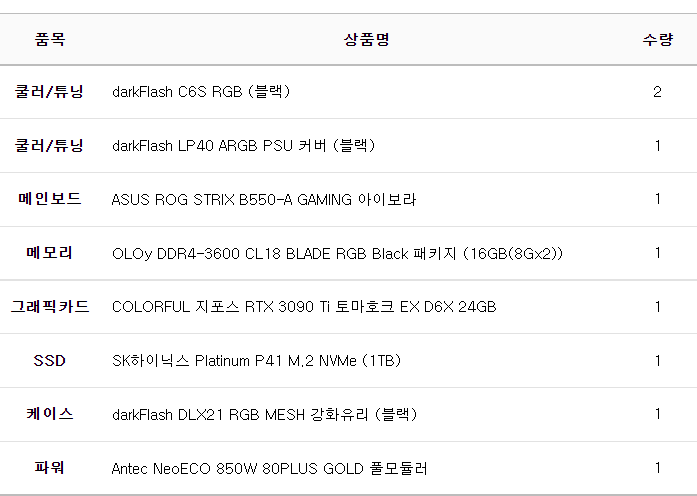Click the 케이스 category cell
This screenshot has width=697, height=496.
(49, 414)
